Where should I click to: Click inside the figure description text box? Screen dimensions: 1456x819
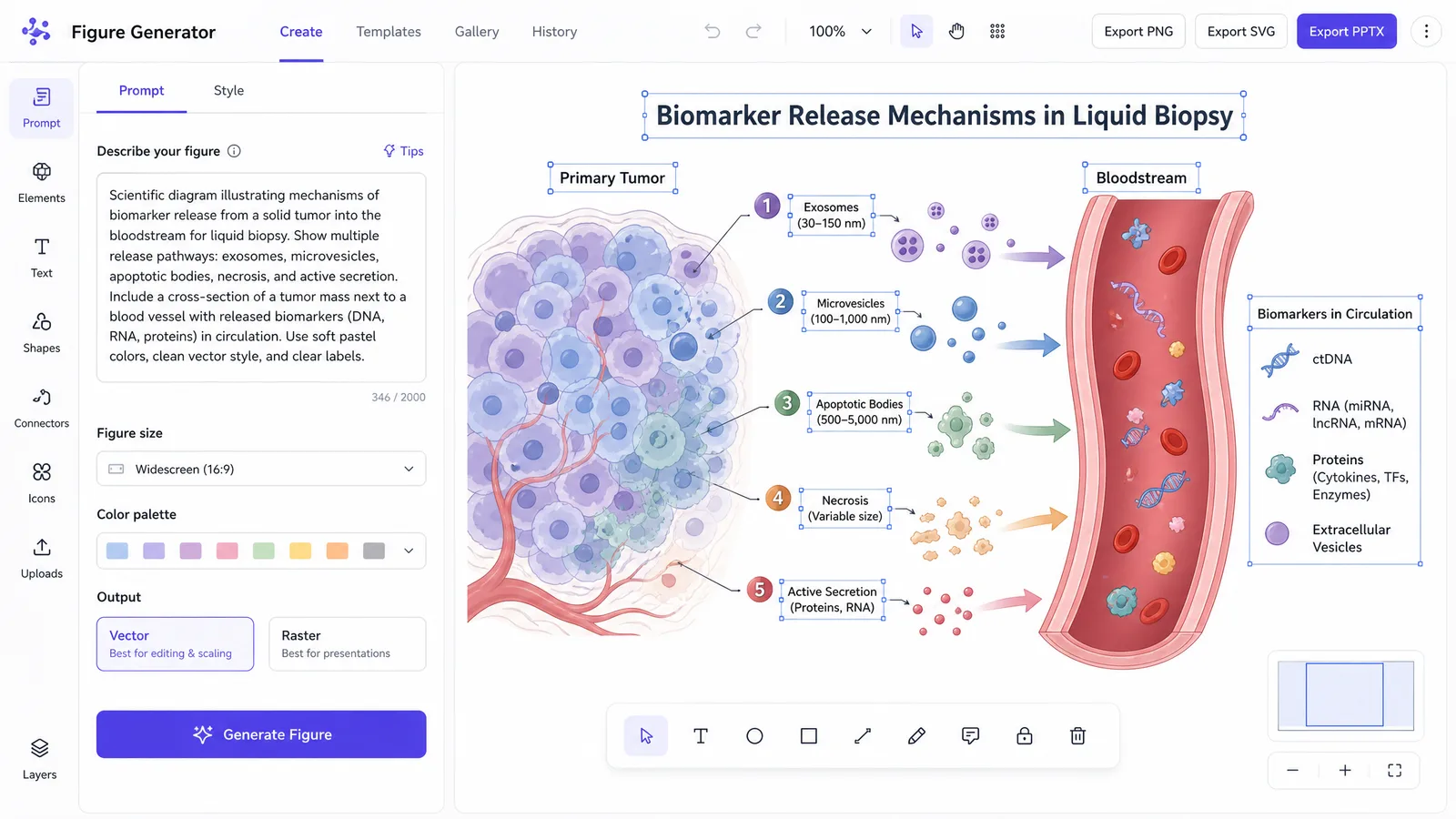coord(261,277)
